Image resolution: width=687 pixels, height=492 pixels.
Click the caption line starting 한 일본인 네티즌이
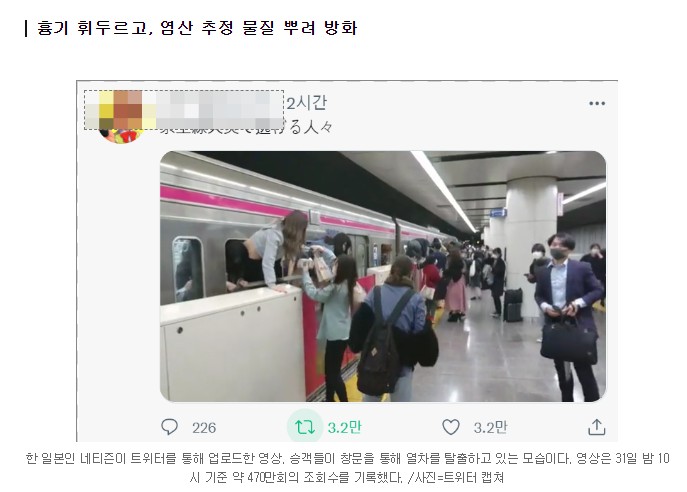point(347,459)
